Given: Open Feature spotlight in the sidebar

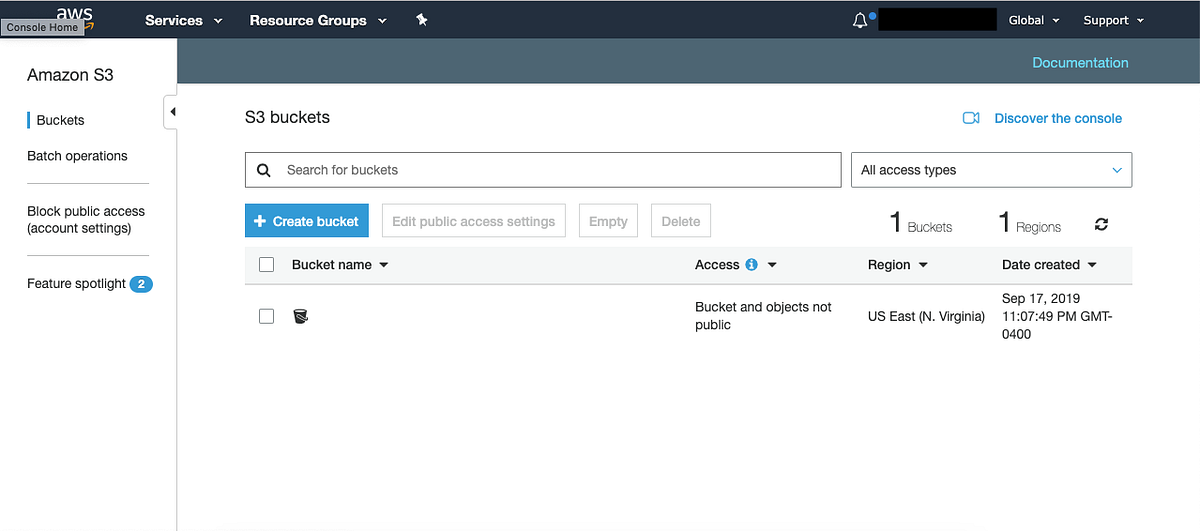Looking at the screenshot, I should click(76, 284).
